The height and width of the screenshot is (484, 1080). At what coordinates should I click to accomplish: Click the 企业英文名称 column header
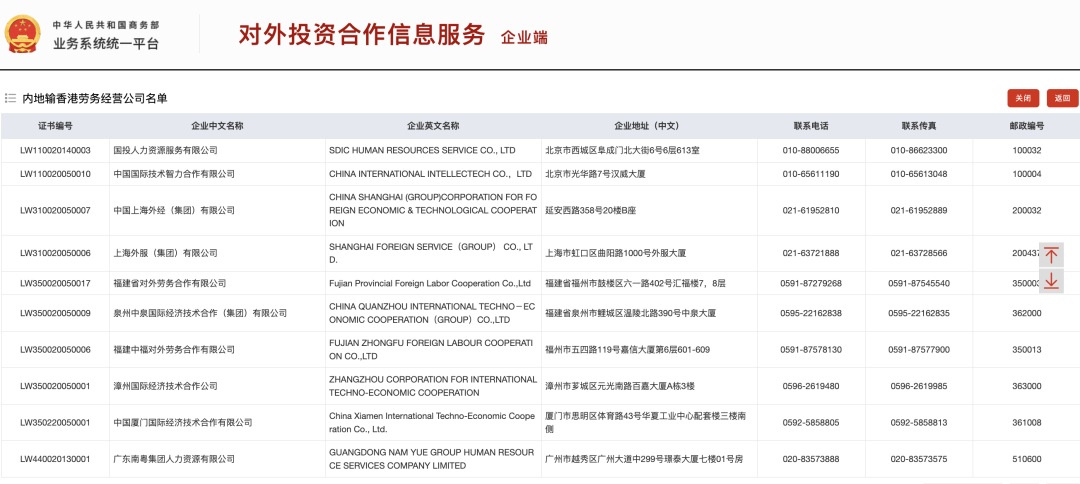click(433, 126)
